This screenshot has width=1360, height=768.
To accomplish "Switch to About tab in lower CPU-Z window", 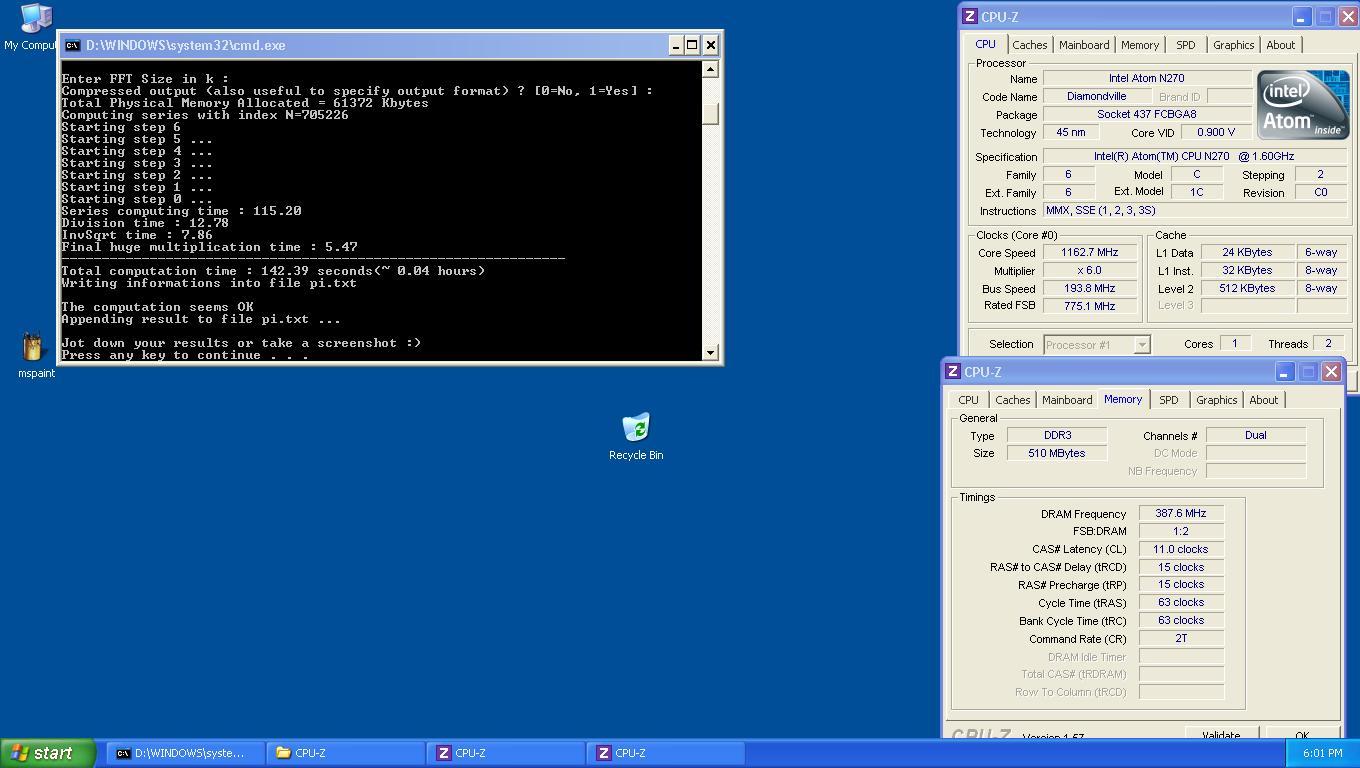I will point(1263,400).
